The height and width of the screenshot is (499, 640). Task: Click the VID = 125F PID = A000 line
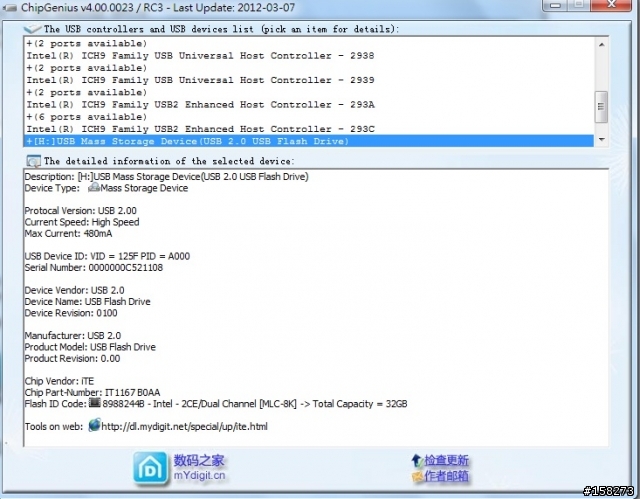pyautogui.click(x=107, y=256)
